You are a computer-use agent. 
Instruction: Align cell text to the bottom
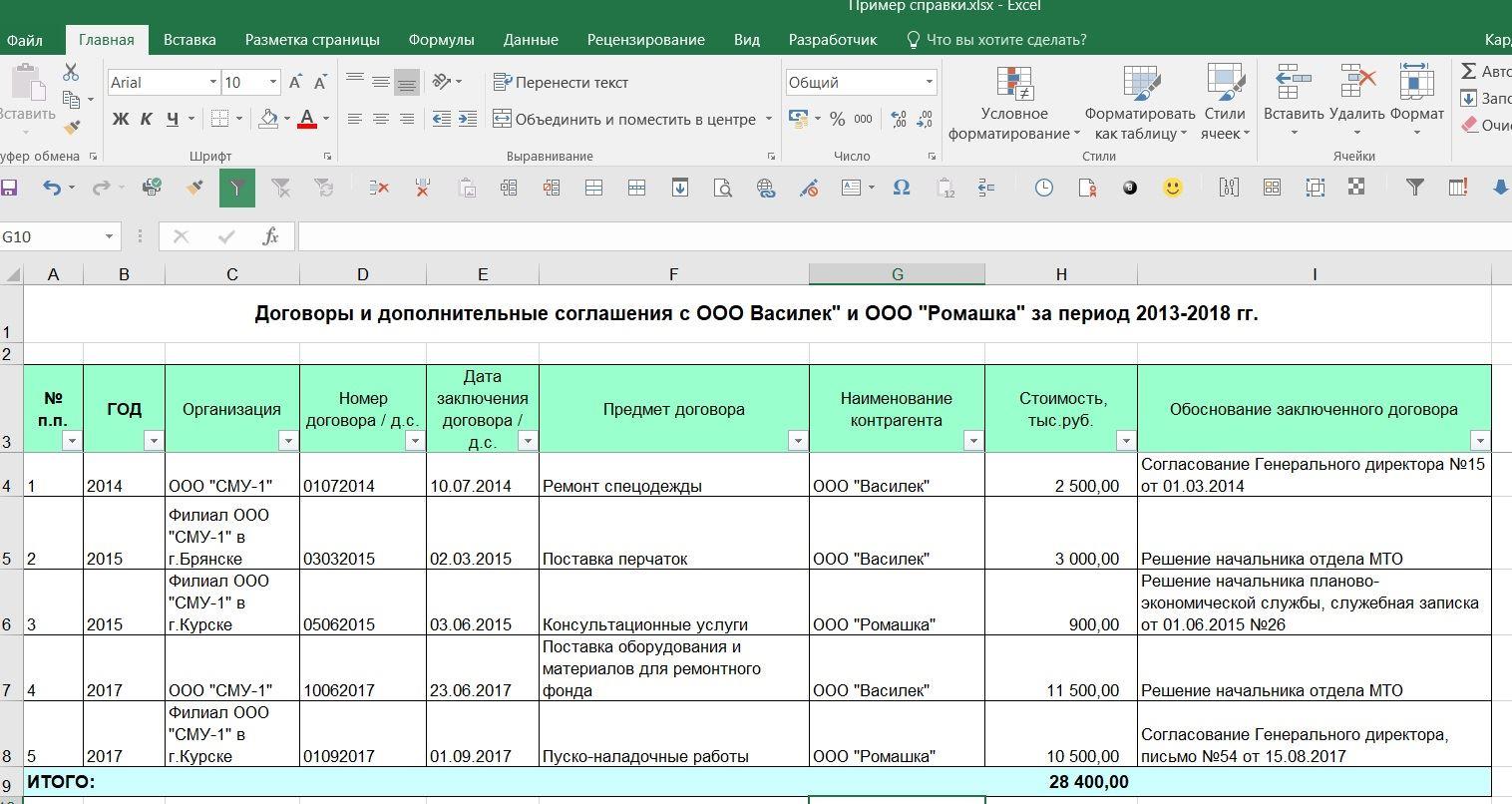[x=407, y=84]
